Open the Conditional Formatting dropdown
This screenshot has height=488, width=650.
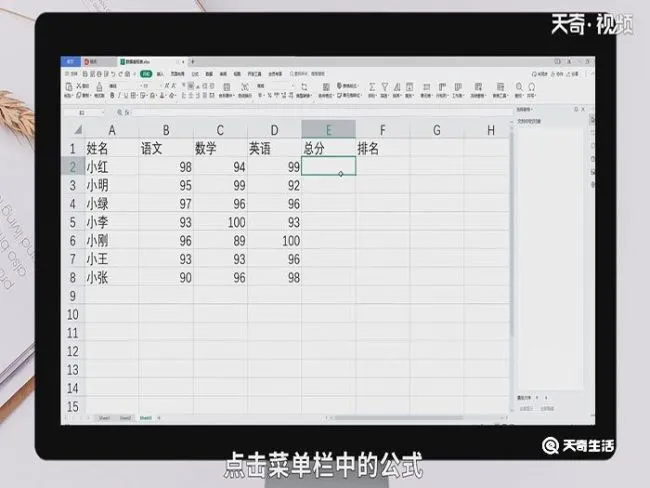pyautogui.click(x=326, y=95)
